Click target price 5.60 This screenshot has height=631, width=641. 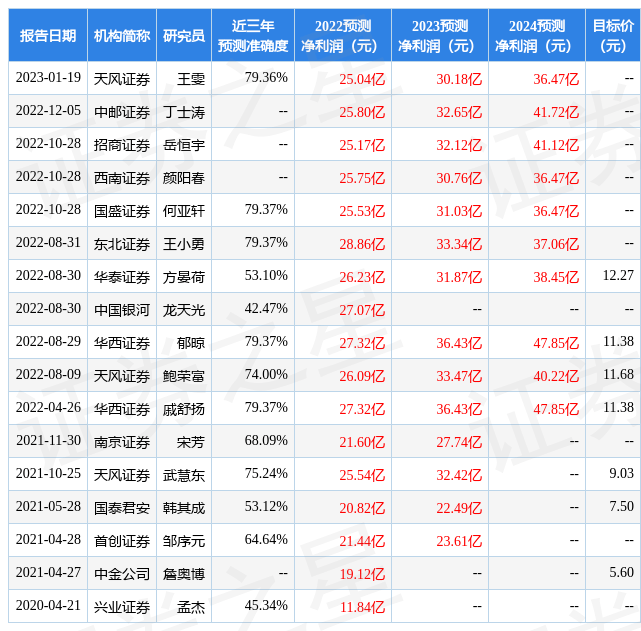pyautogui.click(x=621, y=572)
